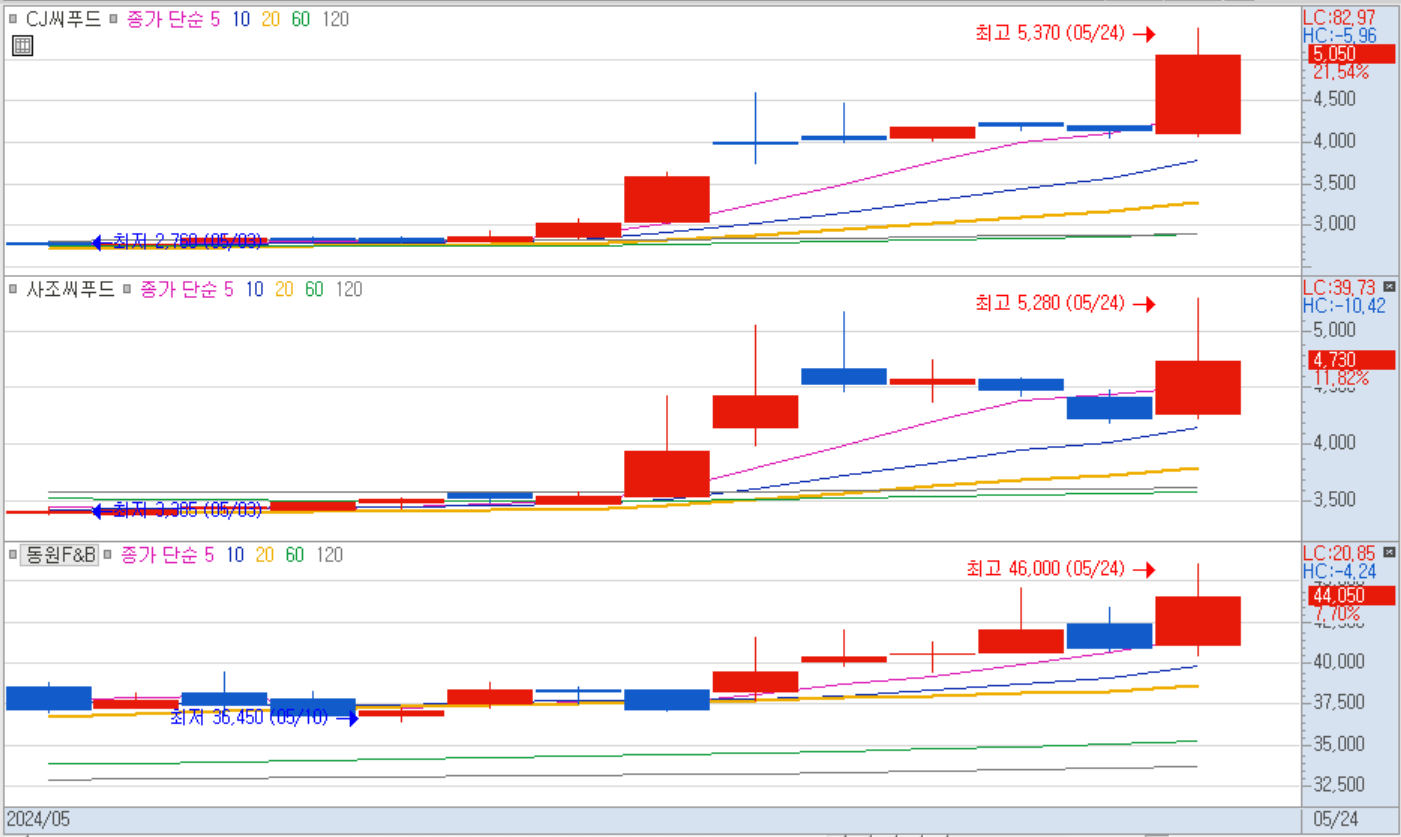Select 종가 단순 5 in CJ씨푸드 chart
1401x837 pixels.
click(173, 19)
